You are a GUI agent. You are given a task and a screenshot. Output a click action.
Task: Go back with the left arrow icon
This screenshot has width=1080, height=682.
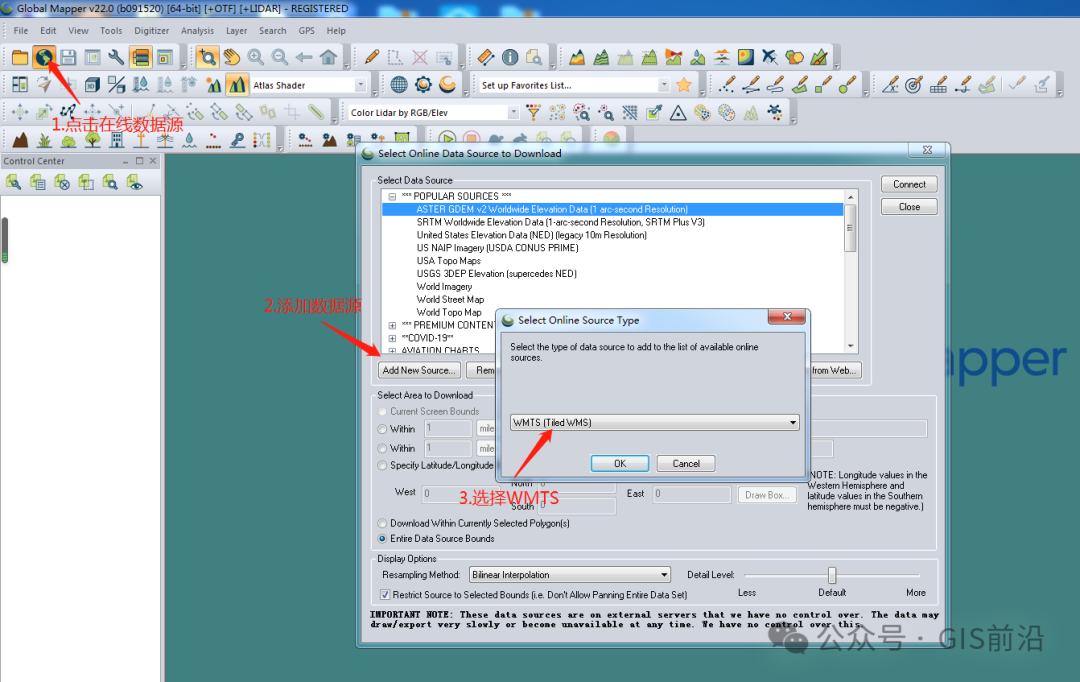(x=304, y=57)
